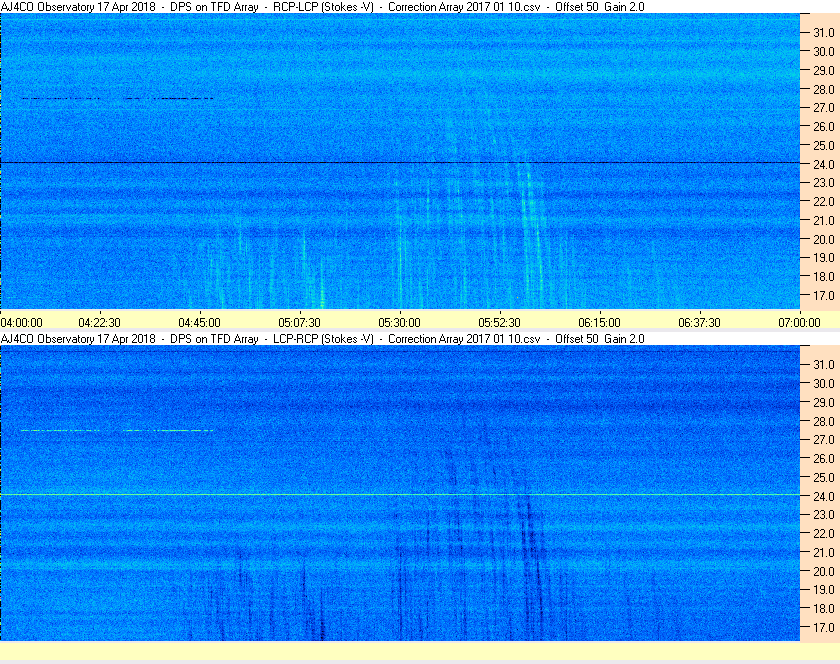Select 29.0 frequency label on RCP-LCP chart

click(824, 70)
